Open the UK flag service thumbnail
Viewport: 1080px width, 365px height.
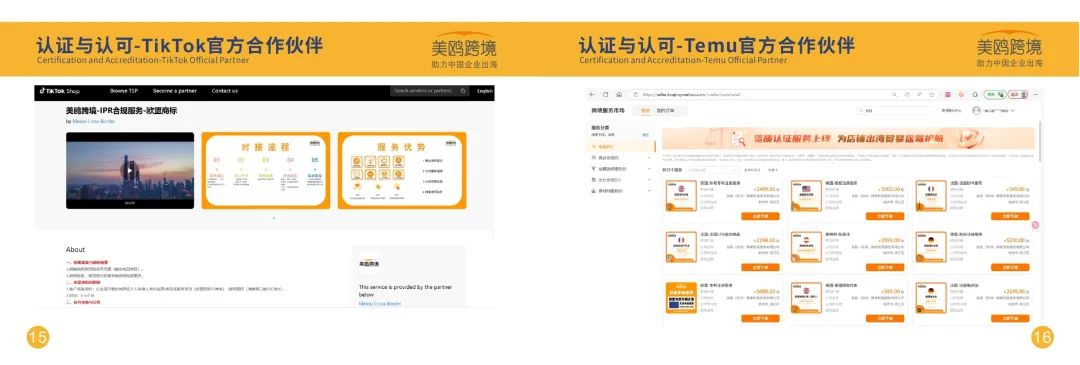[681, 196]
